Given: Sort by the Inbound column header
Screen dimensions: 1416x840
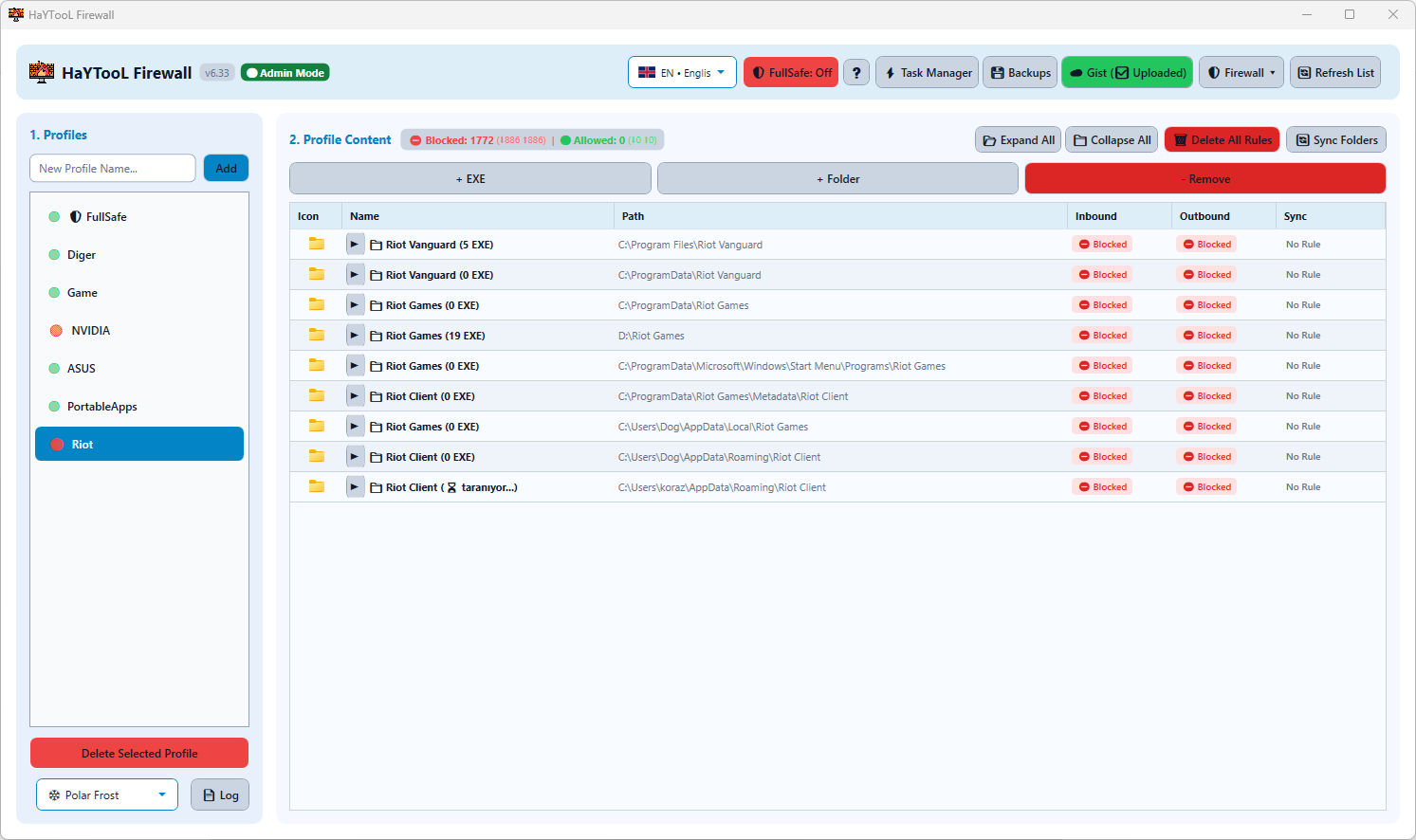Looking at the screenshot, I should pos(1120,216).
